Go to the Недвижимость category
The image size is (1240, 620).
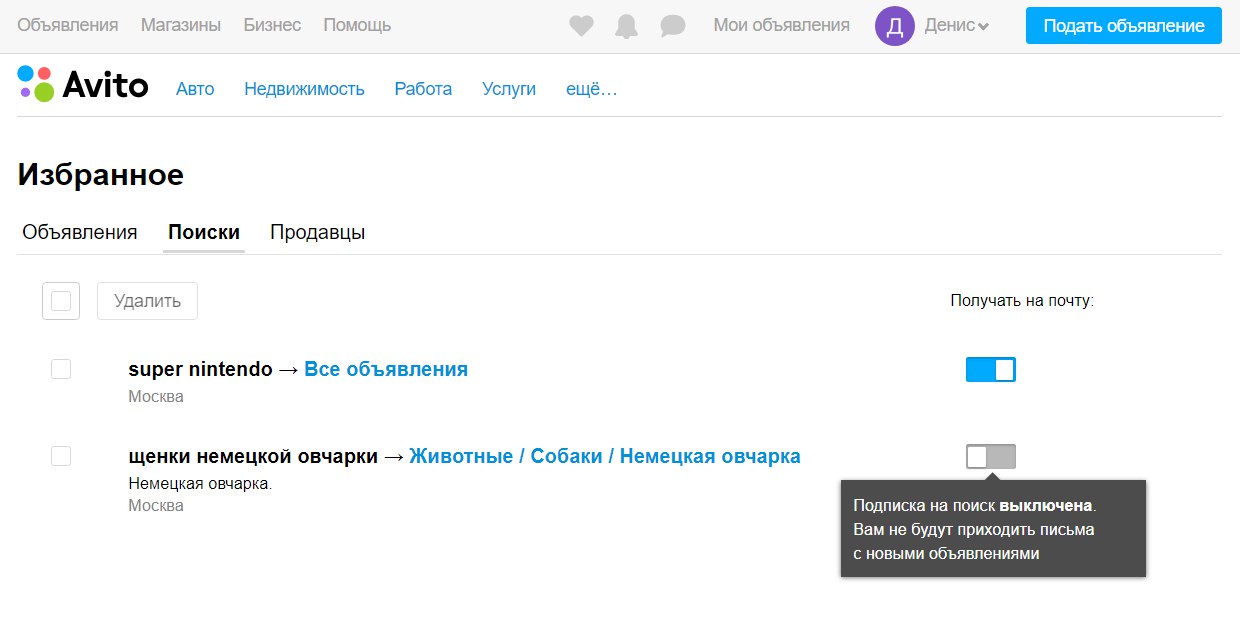pyautogui.click(x=304, y=89)
